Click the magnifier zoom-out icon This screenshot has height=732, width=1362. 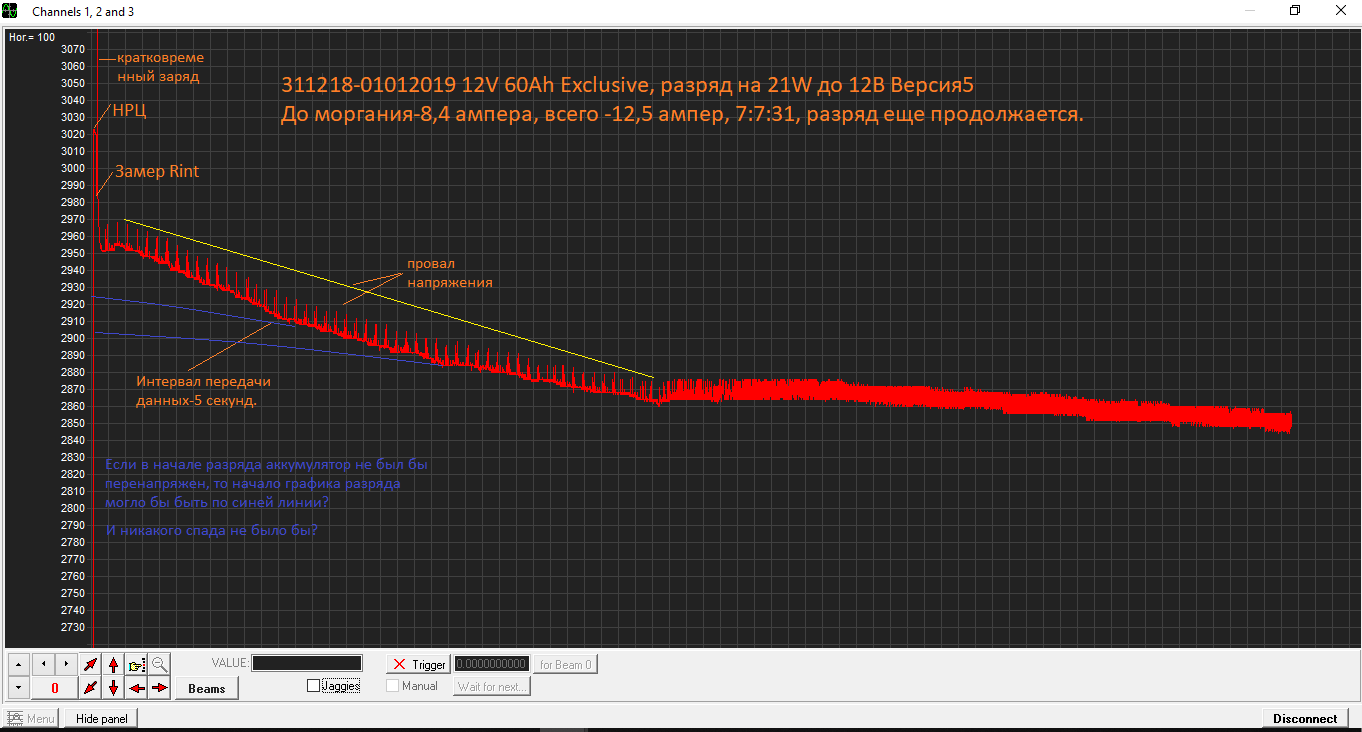159,664
